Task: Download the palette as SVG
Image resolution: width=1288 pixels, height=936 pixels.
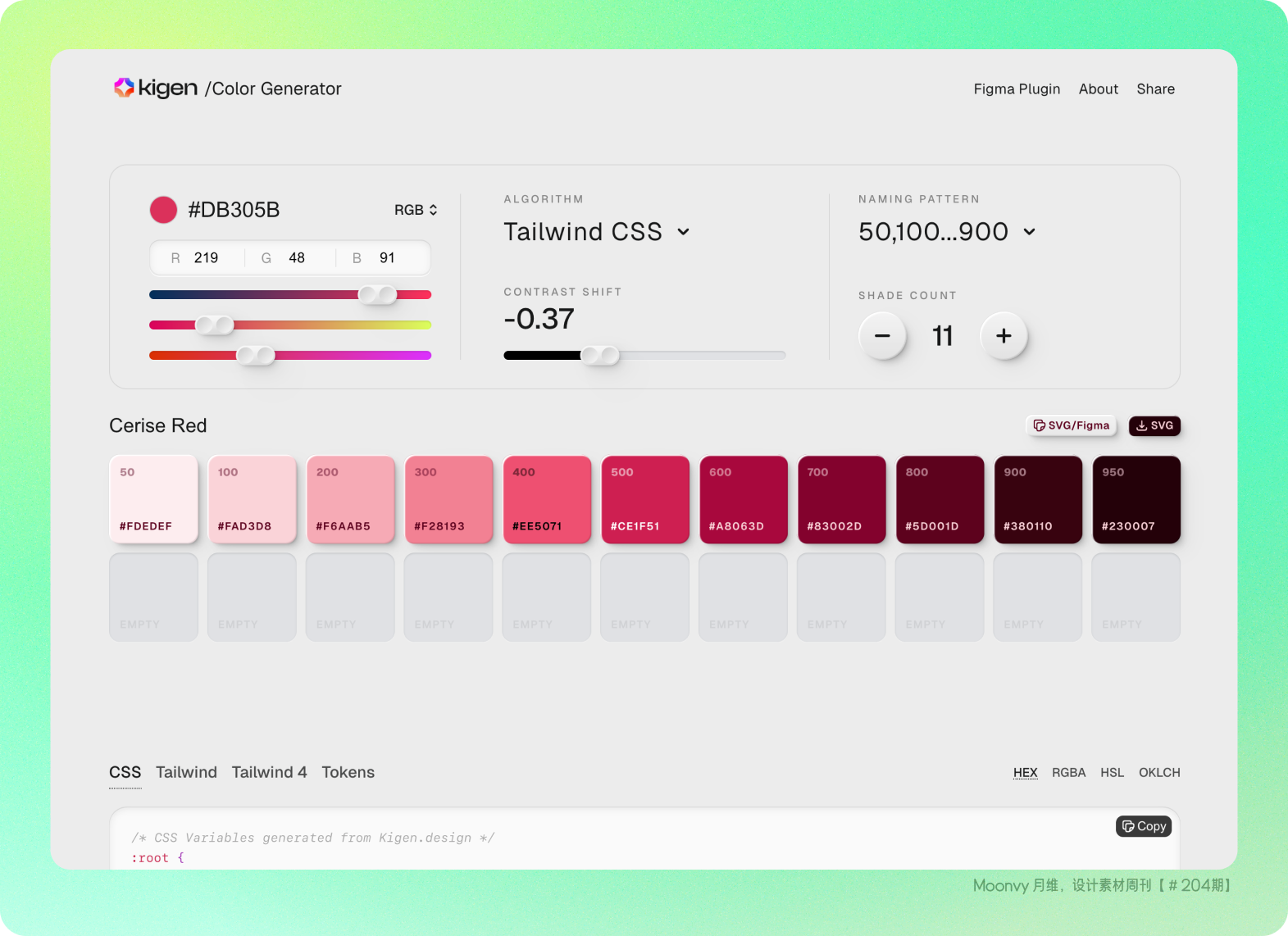Action: tap(1154, 425)
